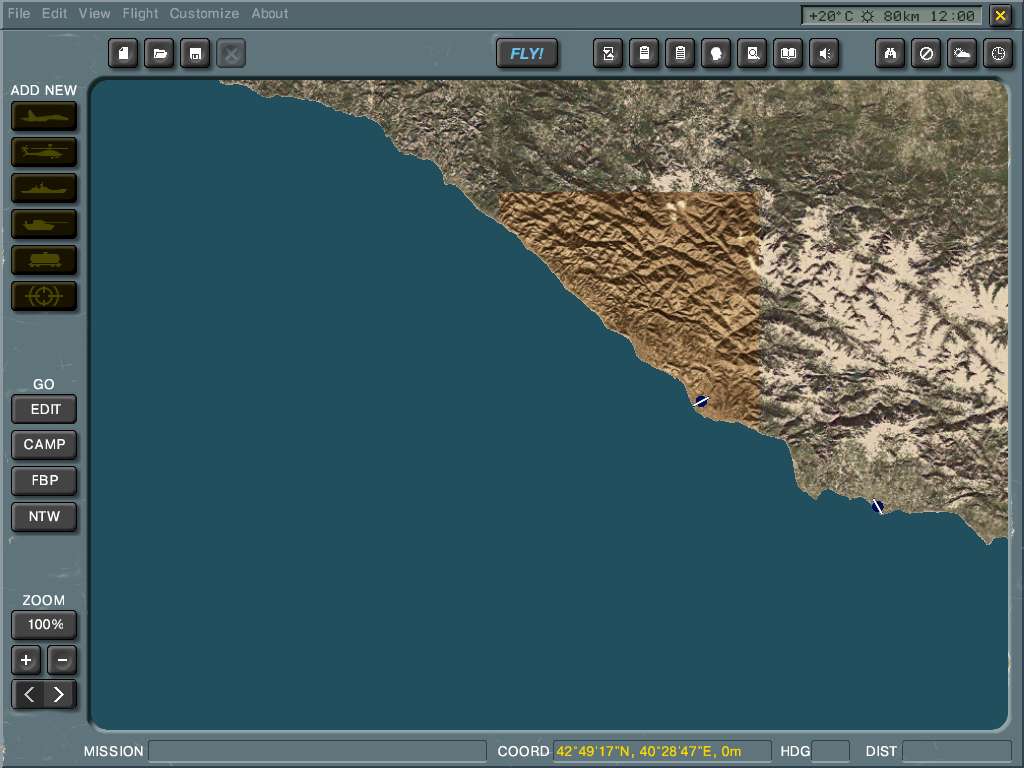The image size is (1024, 768).
Task: Click the right arrow navigation button
Action: [59, 694]
